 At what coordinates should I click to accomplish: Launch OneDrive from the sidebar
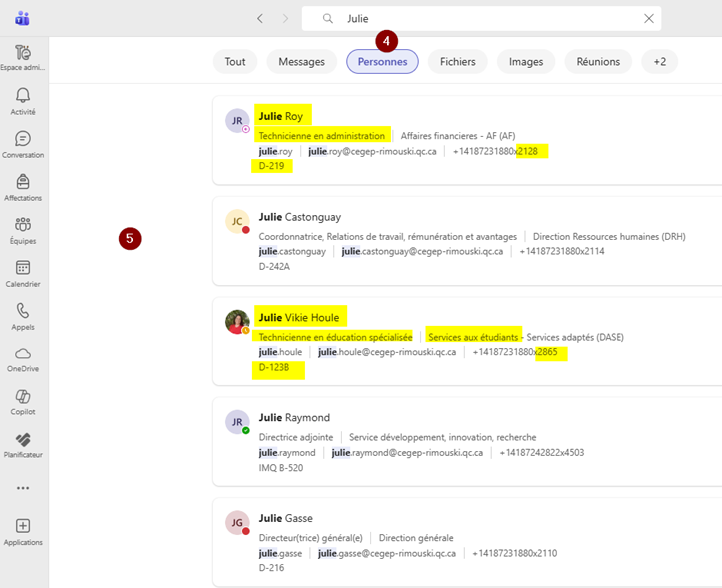[23, 358]
